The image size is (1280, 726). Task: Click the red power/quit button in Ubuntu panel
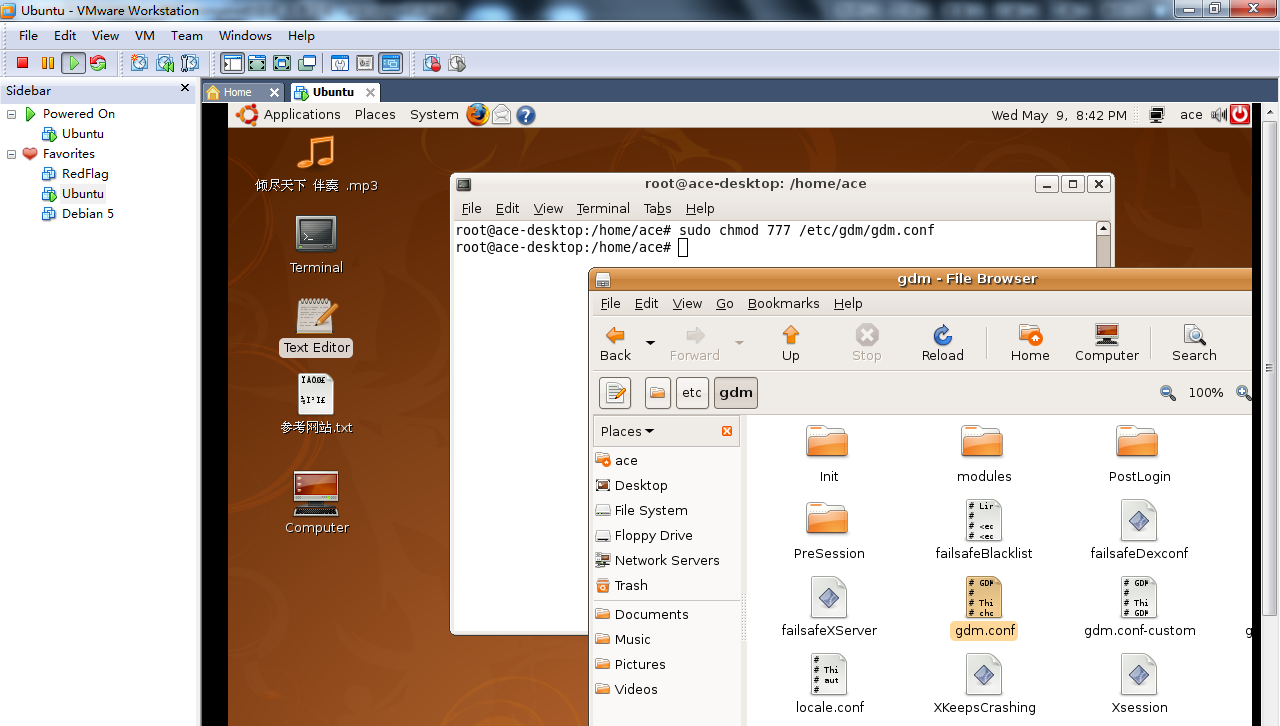(x=1240, y=114)
